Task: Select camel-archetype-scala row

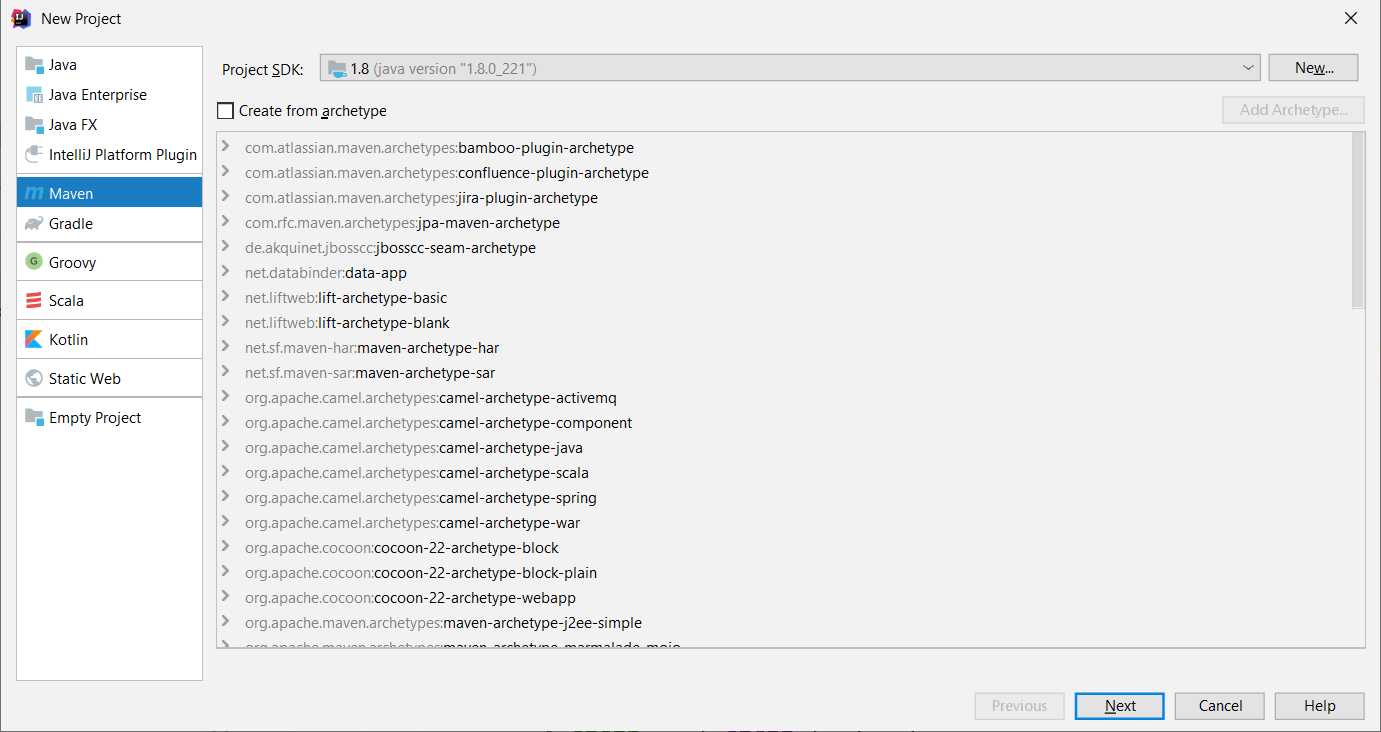Action: pyautogui.click(x=783, y=473)
